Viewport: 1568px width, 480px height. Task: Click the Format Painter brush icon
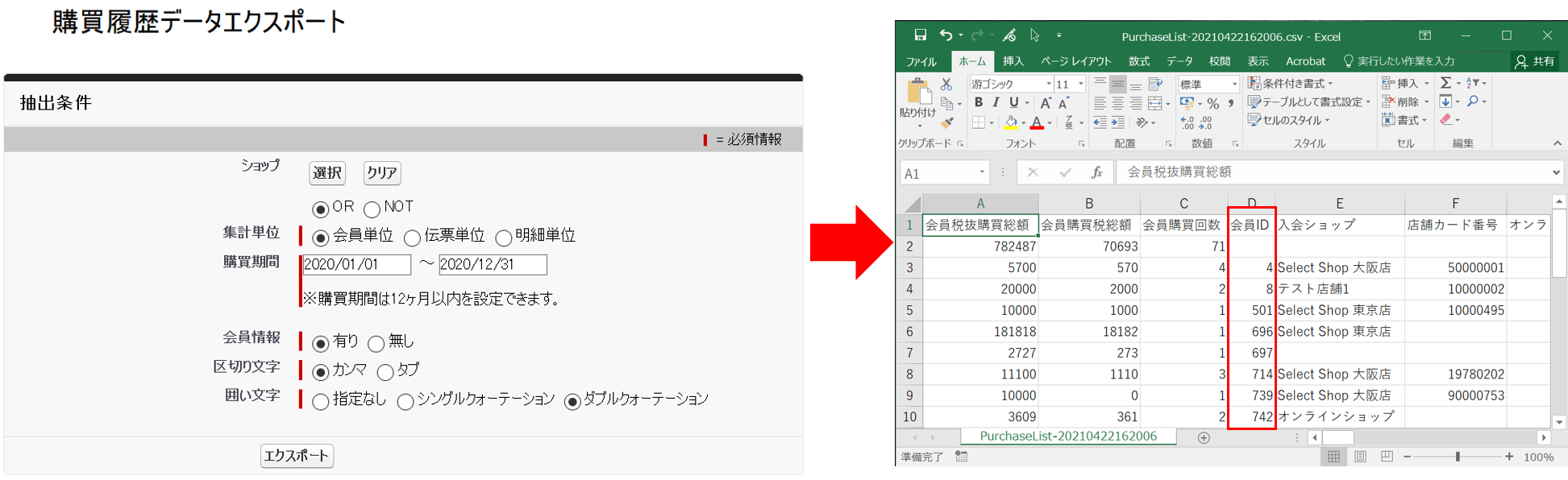tap(947, 122)
